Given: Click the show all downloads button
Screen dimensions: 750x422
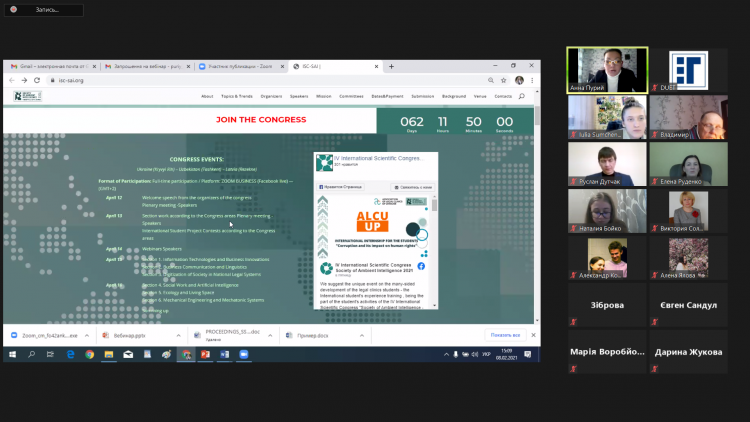Looking at the screenshot, I should click(504, 334).
